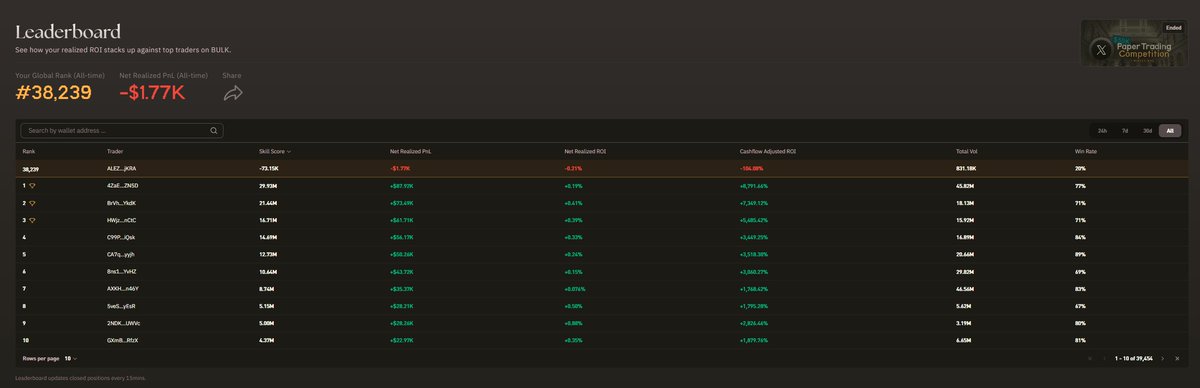Click the Net Realized ROI column header
The image size is (1200, 388).
click(x=585, y=152)
